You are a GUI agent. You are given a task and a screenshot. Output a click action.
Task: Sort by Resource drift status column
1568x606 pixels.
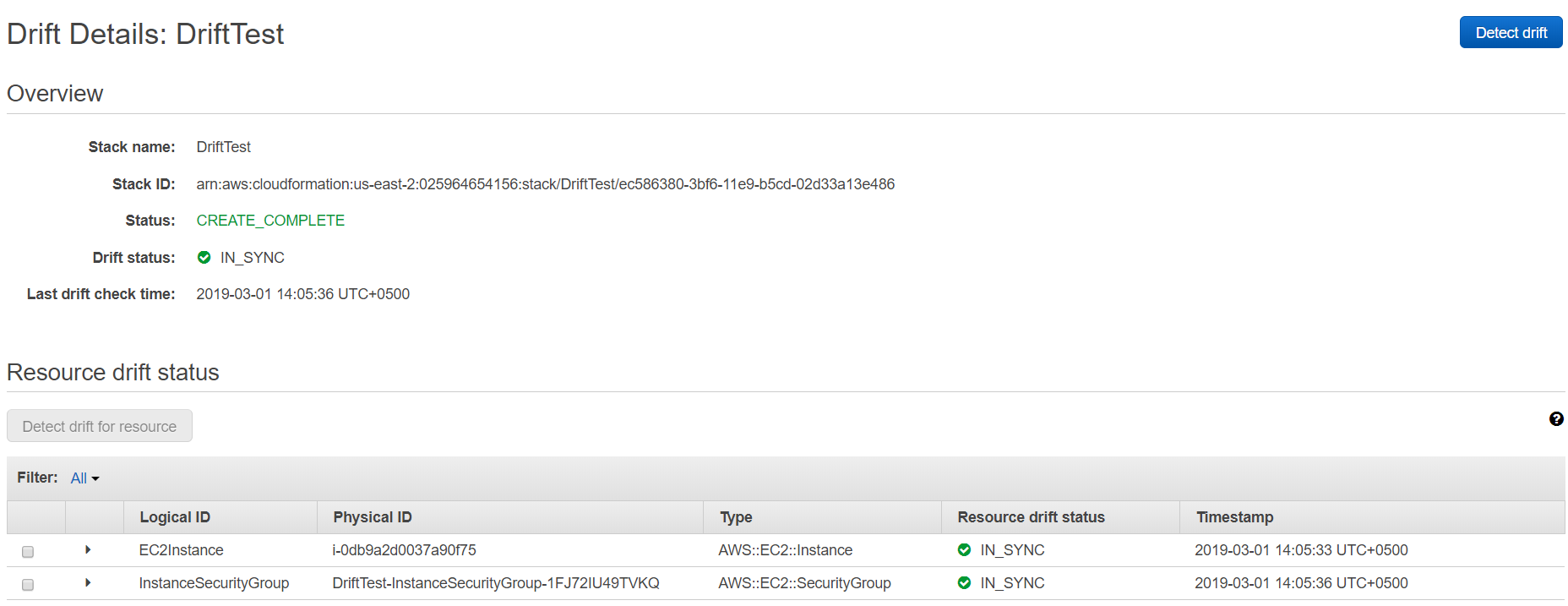pyautogui.click(x=1031, y=517)
